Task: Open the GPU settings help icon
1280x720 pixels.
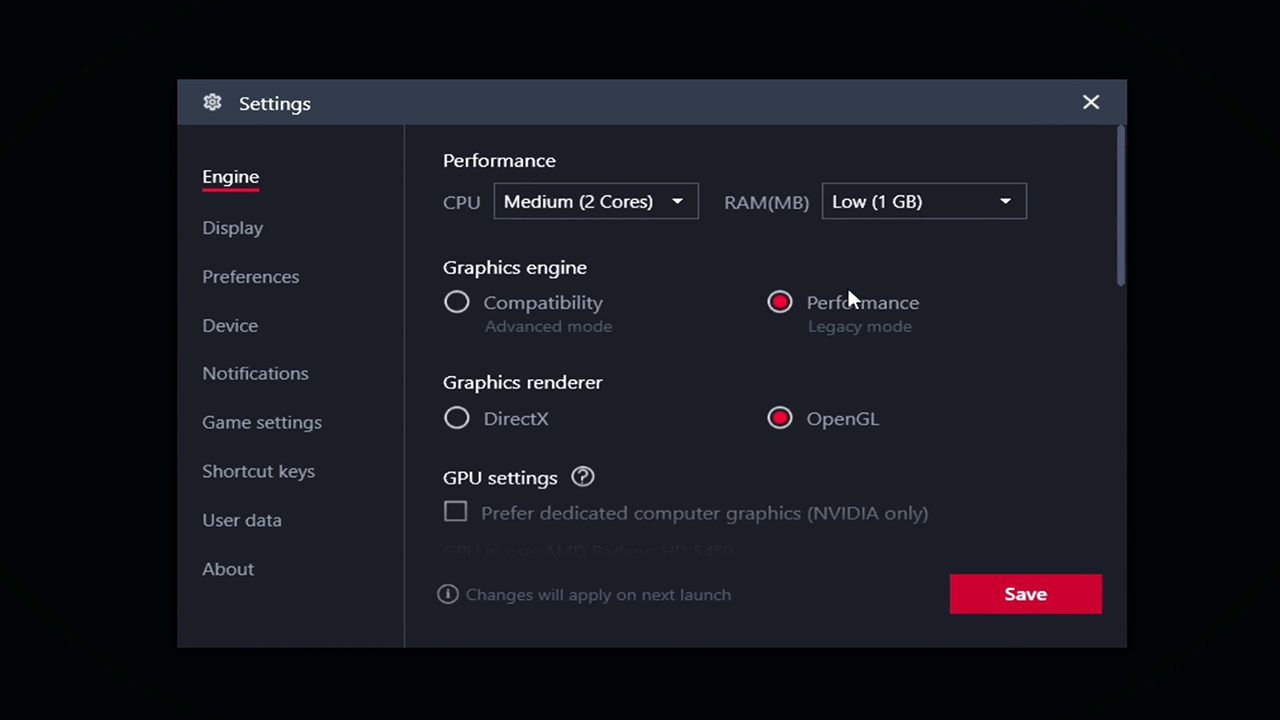Action: coord(583,477)
